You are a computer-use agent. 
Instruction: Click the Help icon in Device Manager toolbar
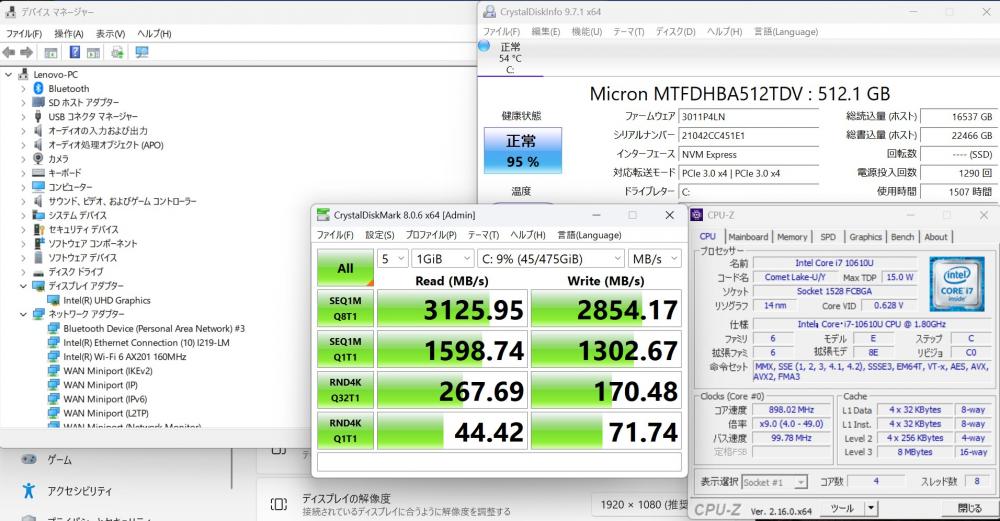pyautogui.click(x=75, y=52)
